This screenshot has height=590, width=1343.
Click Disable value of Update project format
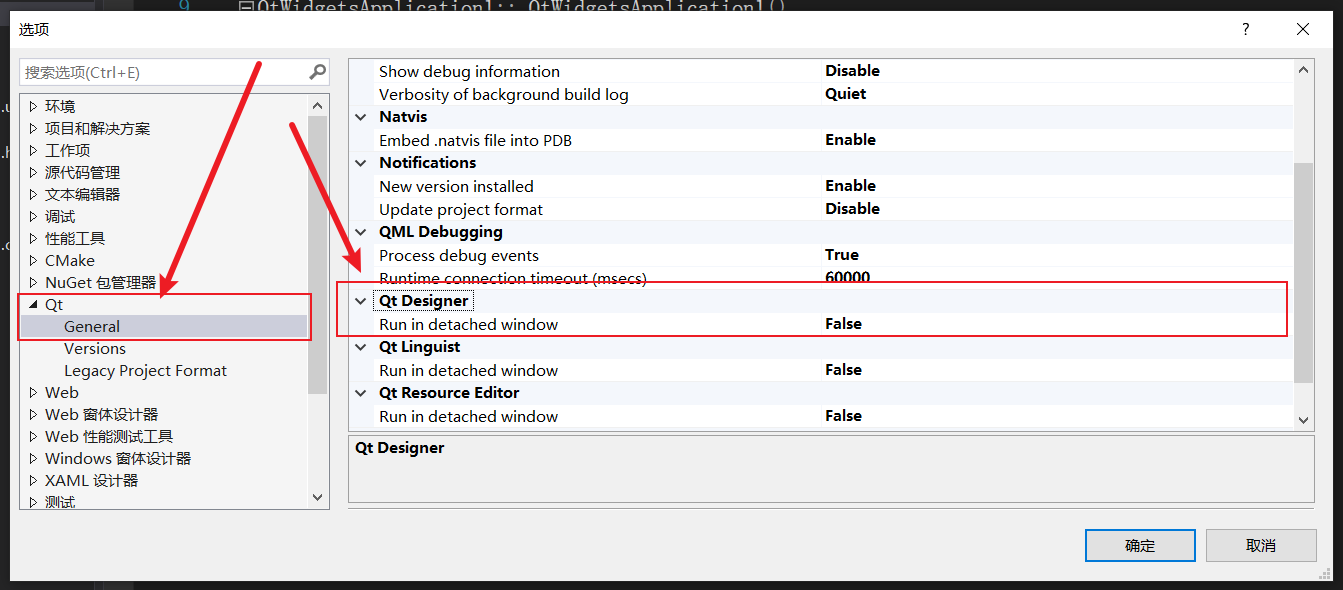[x=853, y=209]
